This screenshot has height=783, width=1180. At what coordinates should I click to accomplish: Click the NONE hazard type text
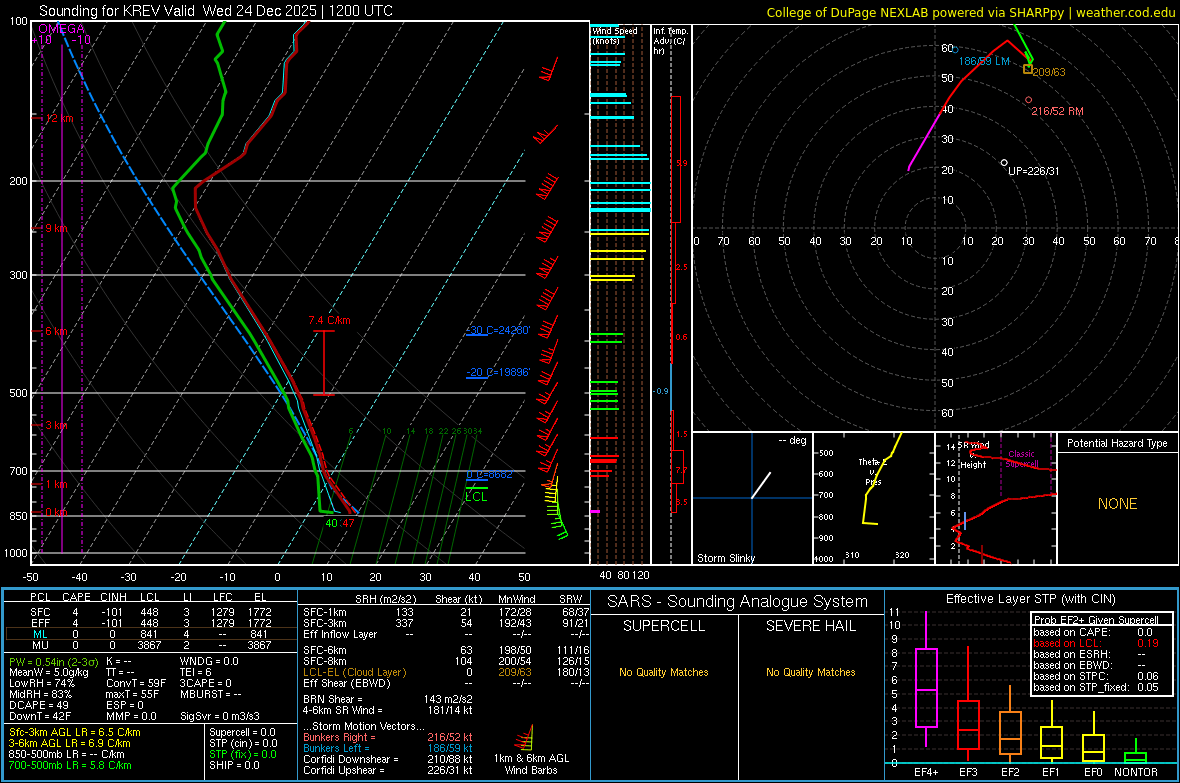(x=1117, y=504)
